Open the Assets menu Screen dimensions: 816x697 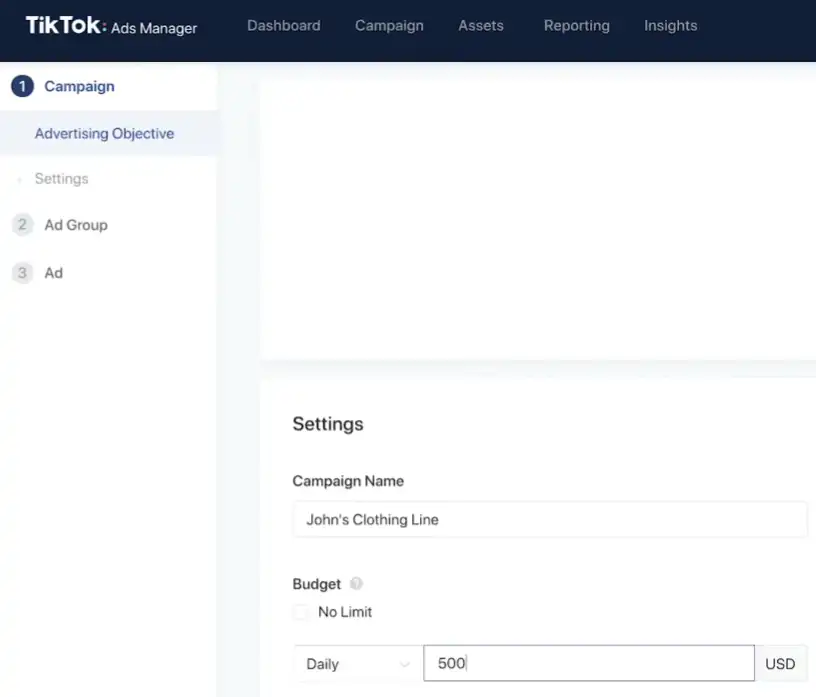pyautogui.click(x=481, y=26)
